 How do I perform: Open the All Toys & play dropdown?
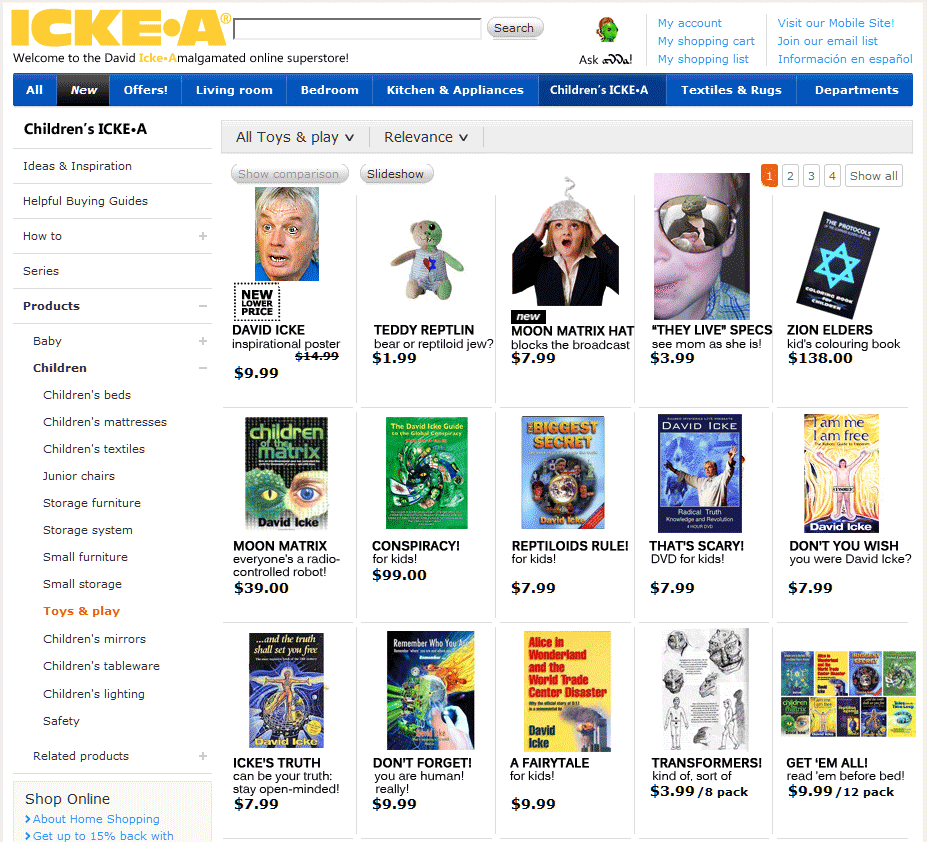(x=294, y=137)
